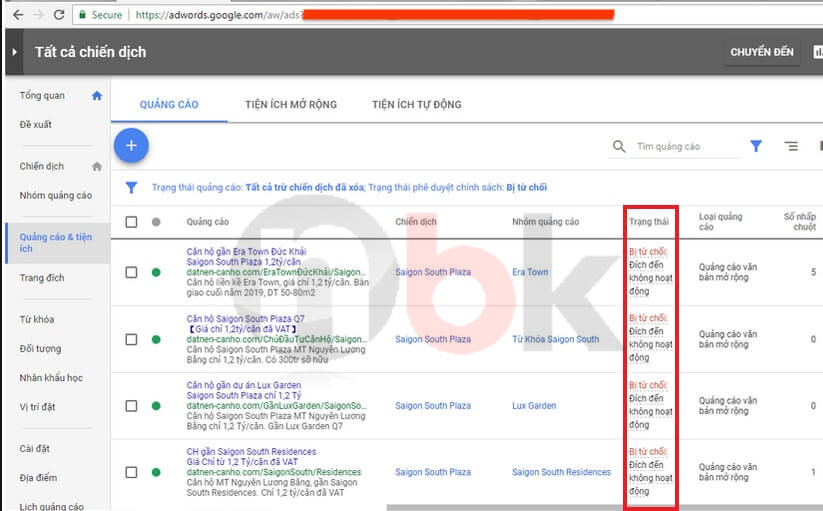Screen dimensions: 823x511
Task: Click the Tìm quảng cáo search field
Action: click(x=686, y=146)
